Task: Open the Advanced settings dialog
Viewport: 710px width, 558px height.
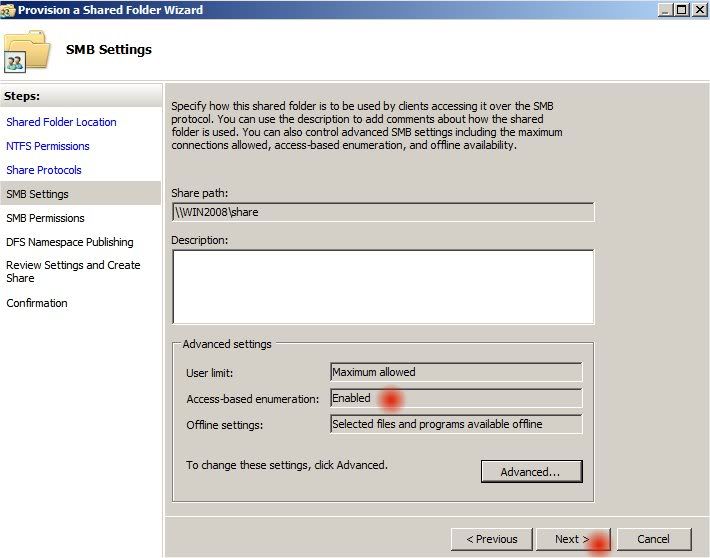Action: 532,471
